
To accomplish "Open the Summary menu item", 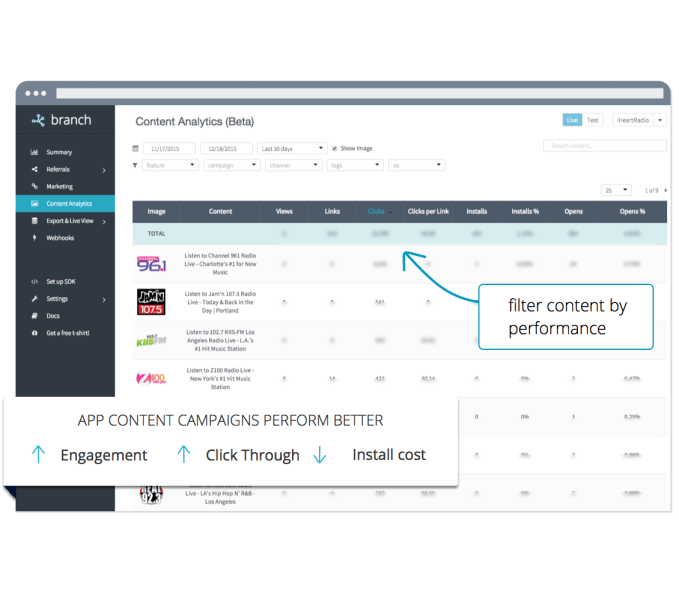I will pos(59,152).
